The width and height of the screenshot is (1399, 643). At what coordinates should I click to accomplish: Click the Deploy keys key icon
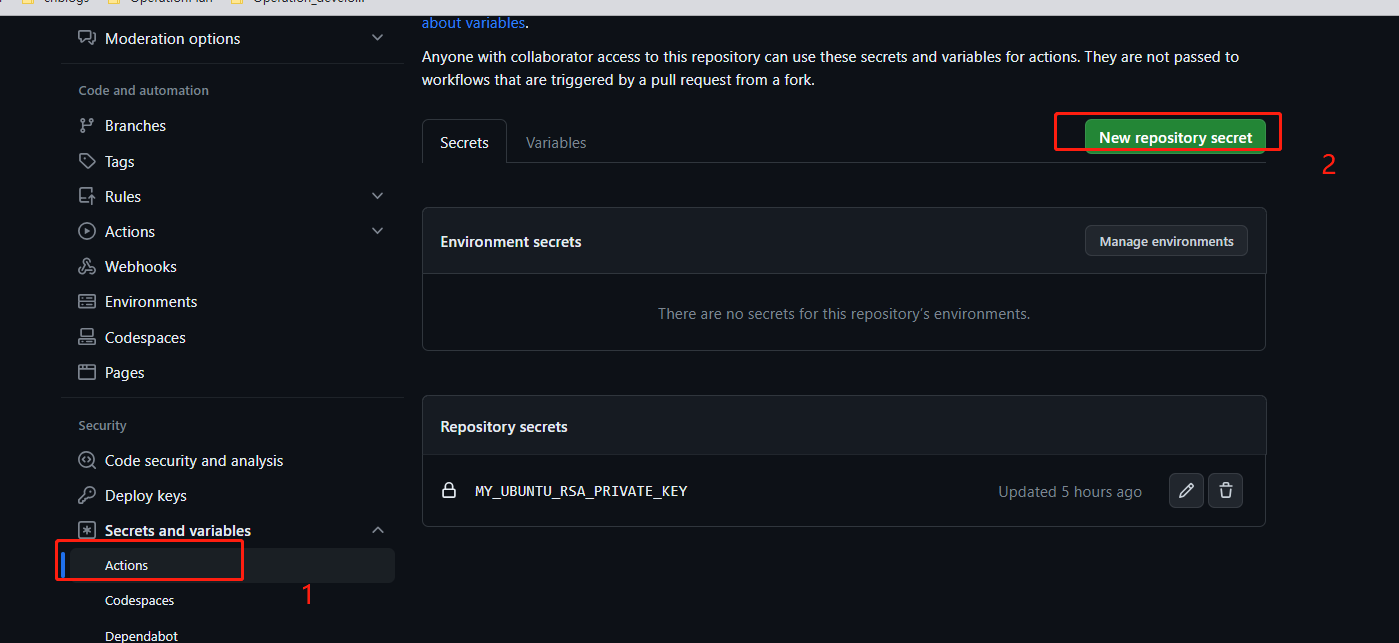87,496
